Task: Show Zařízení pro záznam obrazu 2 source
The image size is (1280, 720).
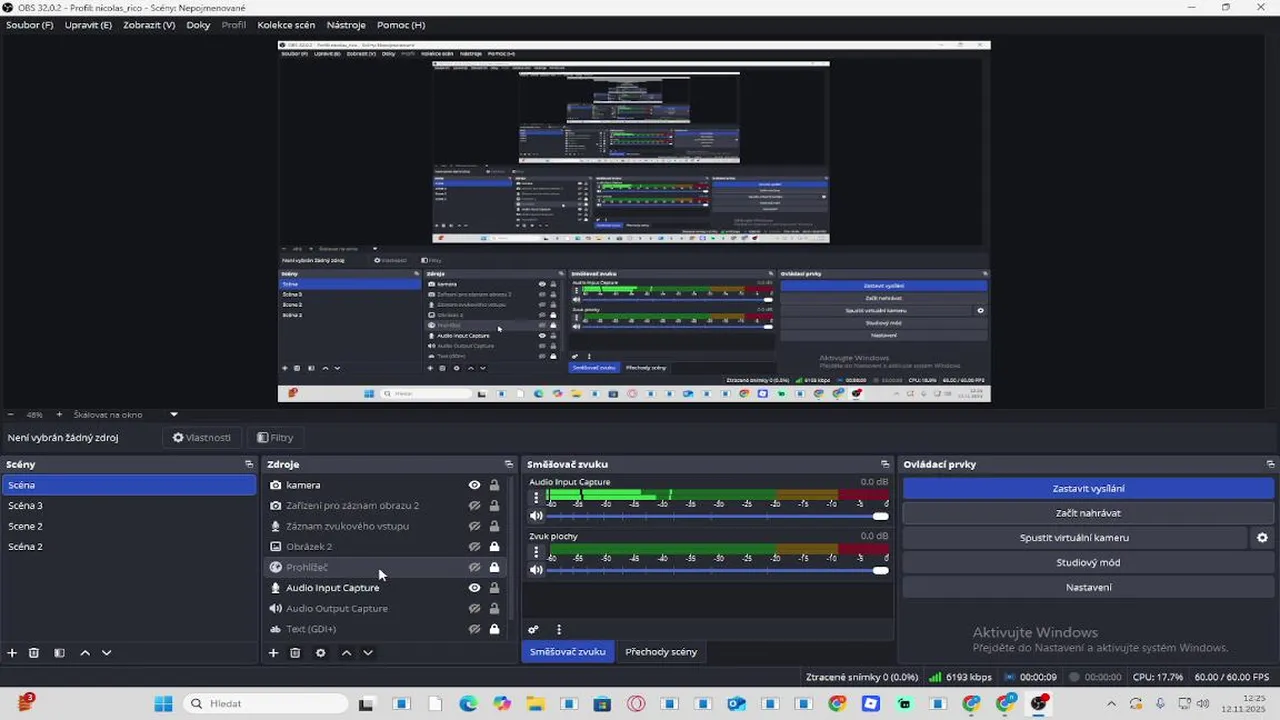Action: [x=475, y=506]
